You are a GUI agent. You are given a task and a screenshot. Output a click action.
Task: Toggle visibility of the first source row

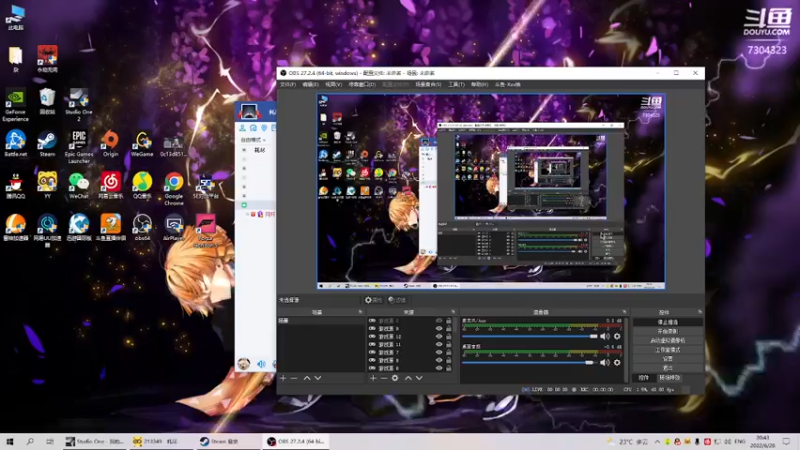pos(439,321)
